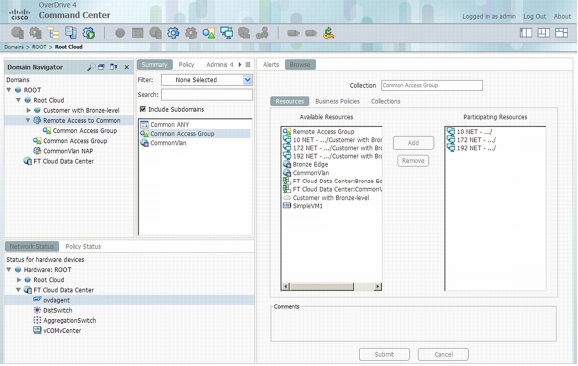Open the yellow hierarchy tree toolbar icon
578x366 pixels.
click(53, 33)
